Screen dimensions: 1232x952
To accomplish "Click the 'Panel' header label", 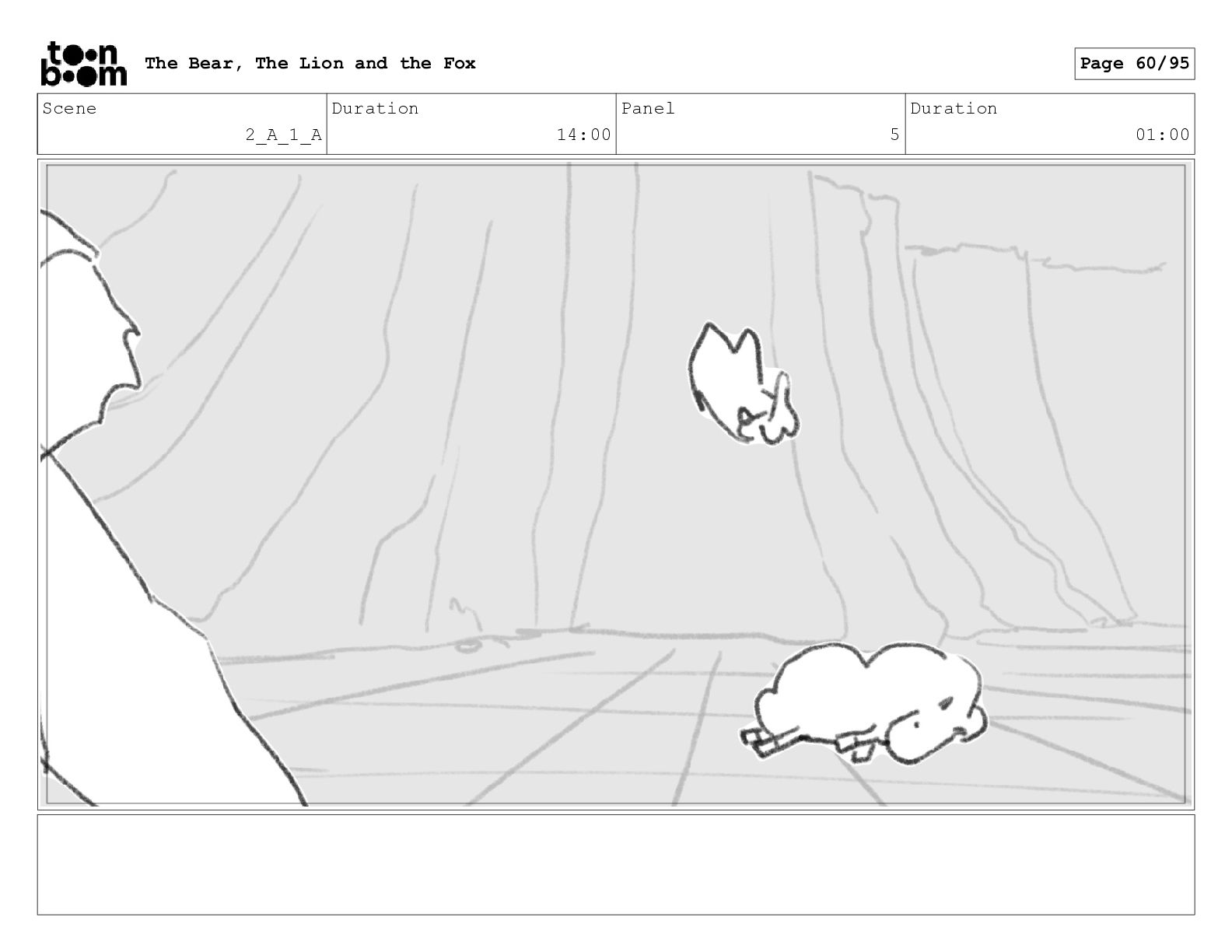I will coord(648,109).
